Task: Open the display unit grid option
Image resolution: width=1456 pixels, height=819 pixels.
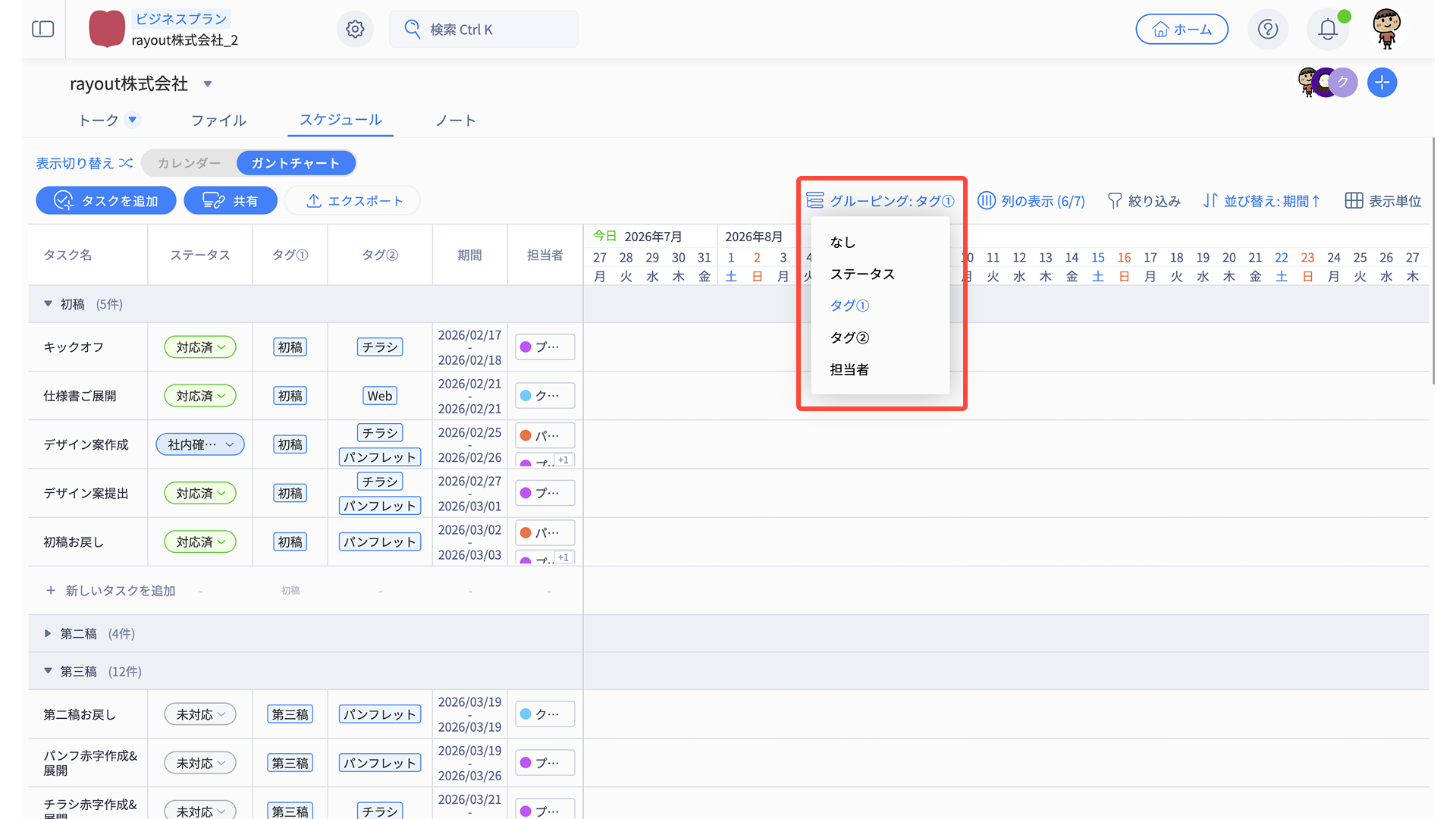Action: [1383, 201]
